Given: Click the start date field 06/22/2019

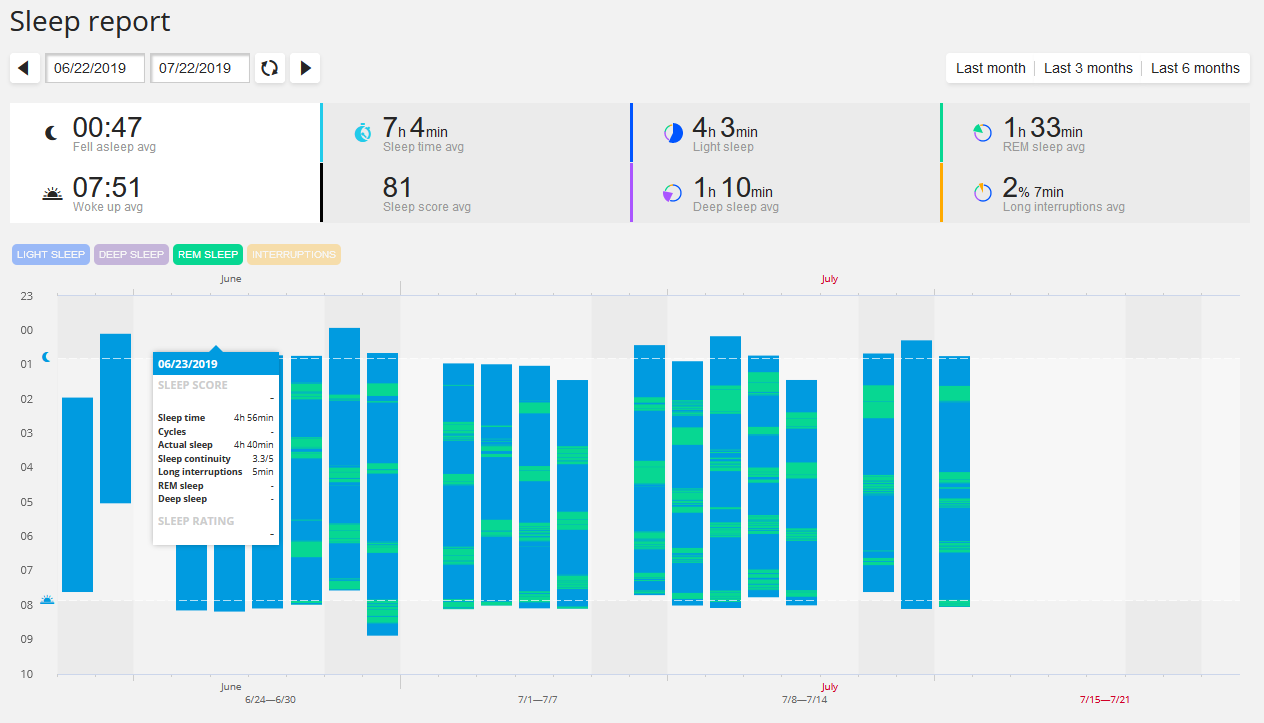Looking at the screenshot, I should (95, 68).
